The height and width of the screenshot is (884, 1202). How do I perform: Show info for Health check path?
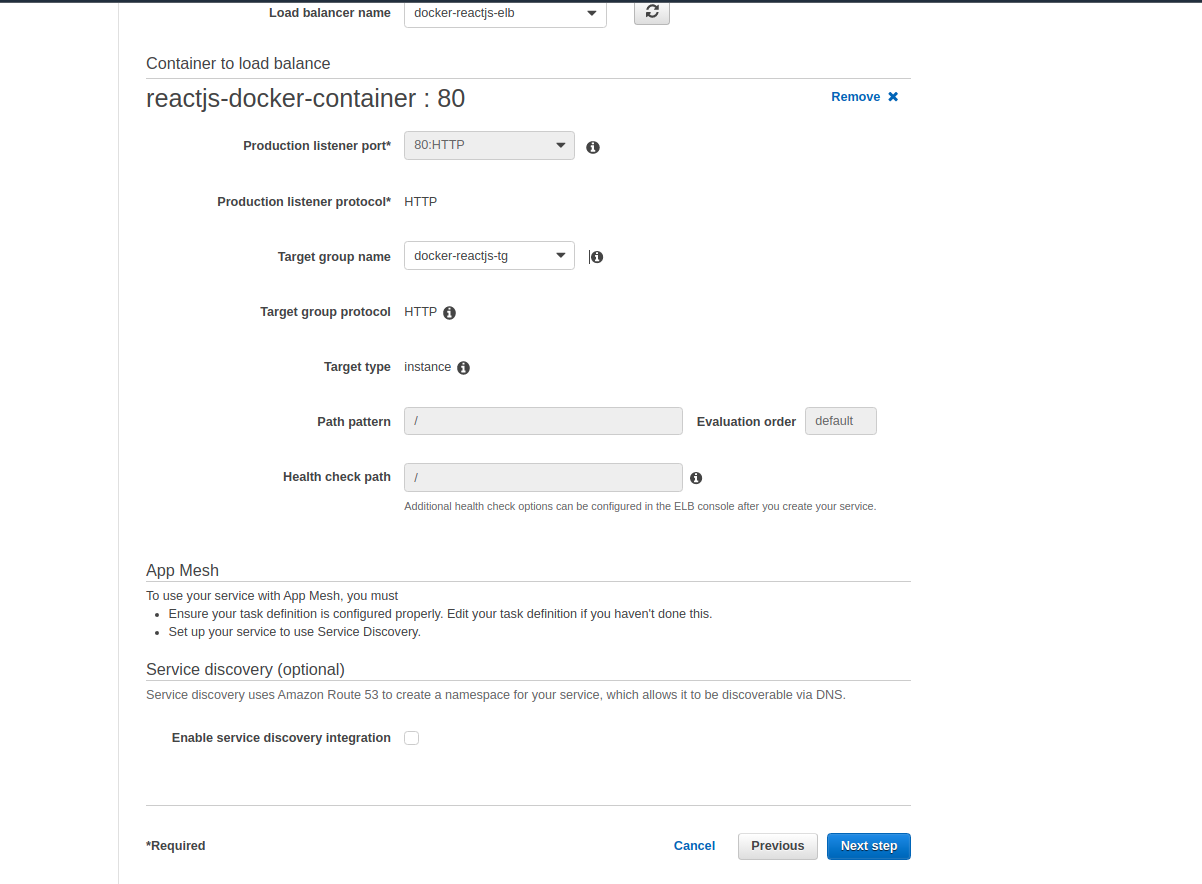(696, 478)
